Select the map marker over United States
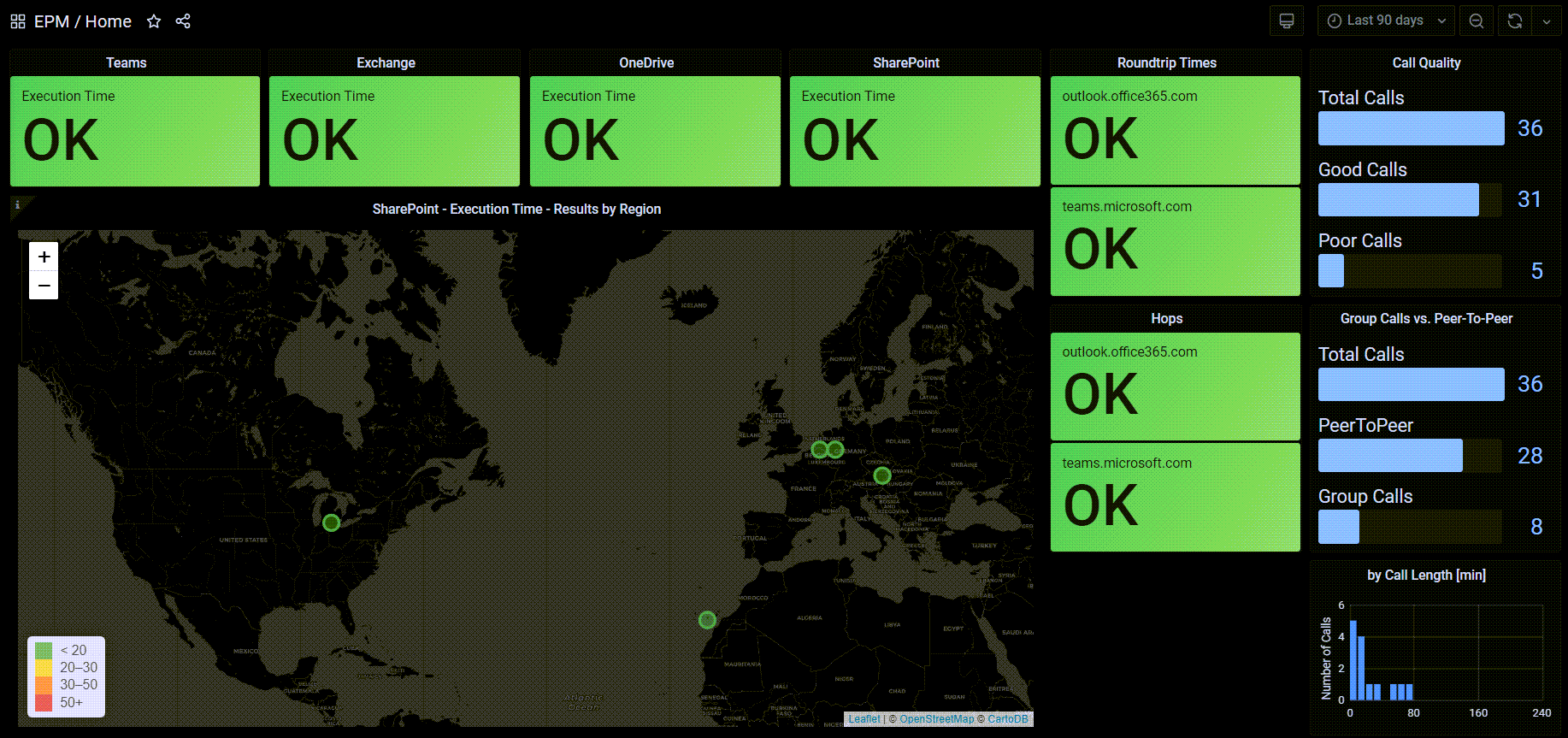Screen dimensions: 1568x738 (332, 523)
